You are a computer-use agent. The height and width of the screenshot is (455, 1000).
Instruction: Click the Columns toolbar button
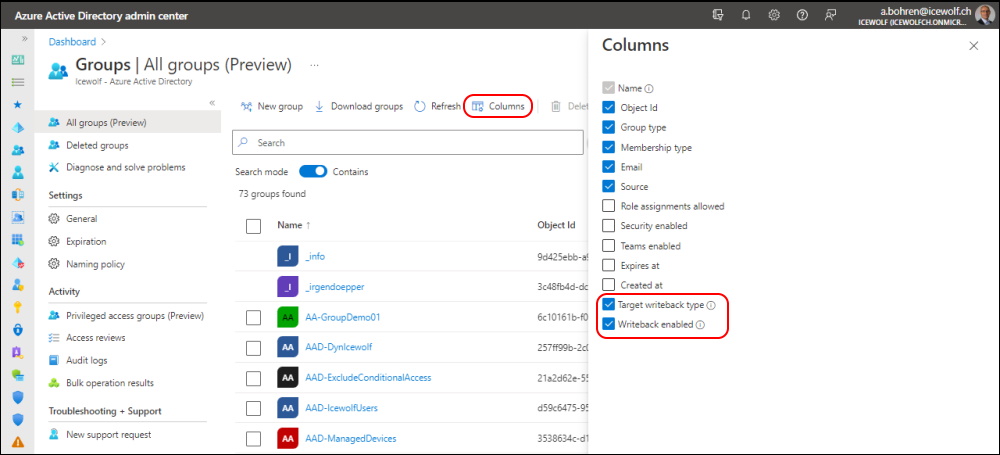tap(498, 107)
